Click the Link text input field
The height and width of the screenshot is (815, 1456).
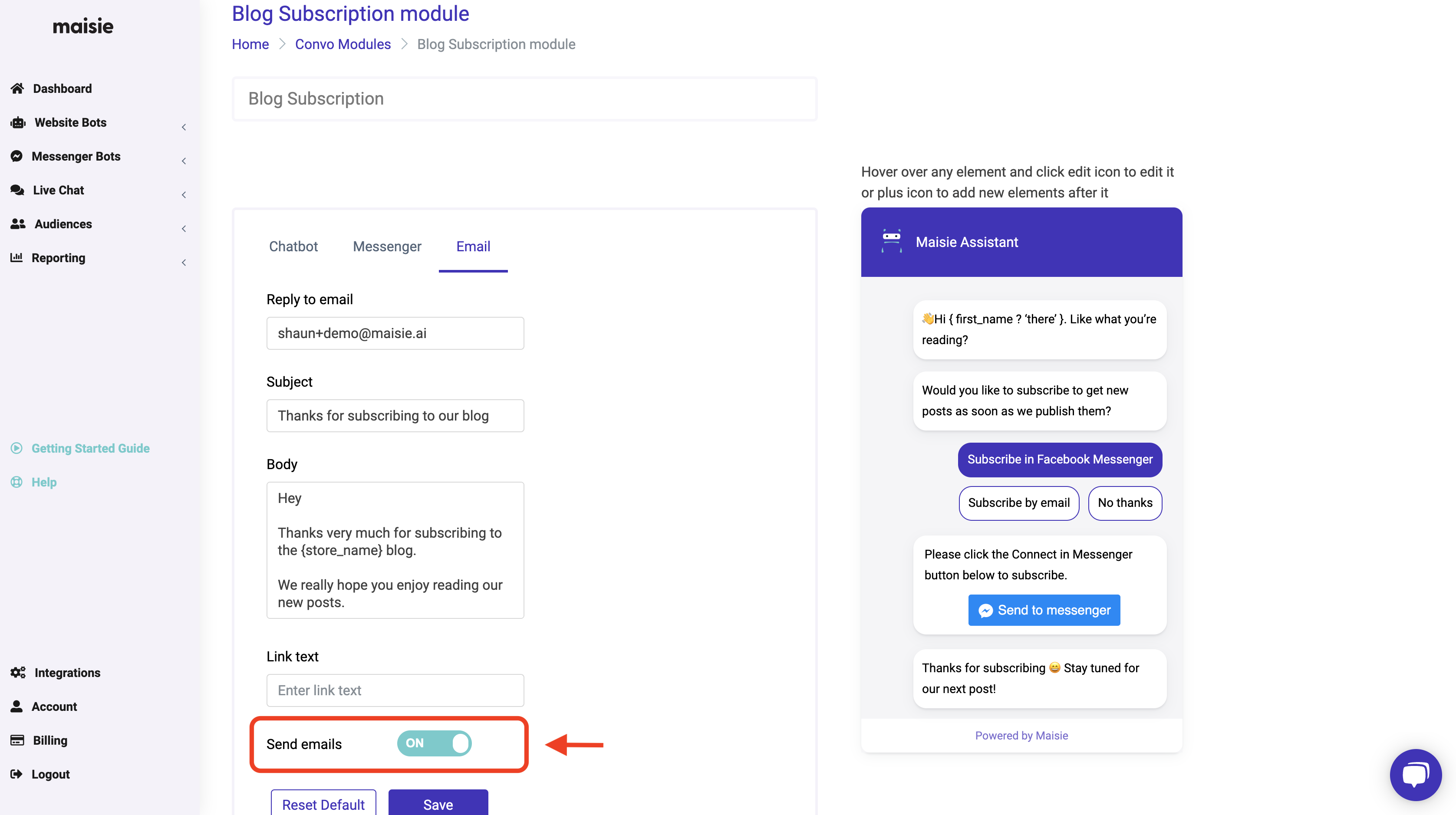(x=395, y=690)
